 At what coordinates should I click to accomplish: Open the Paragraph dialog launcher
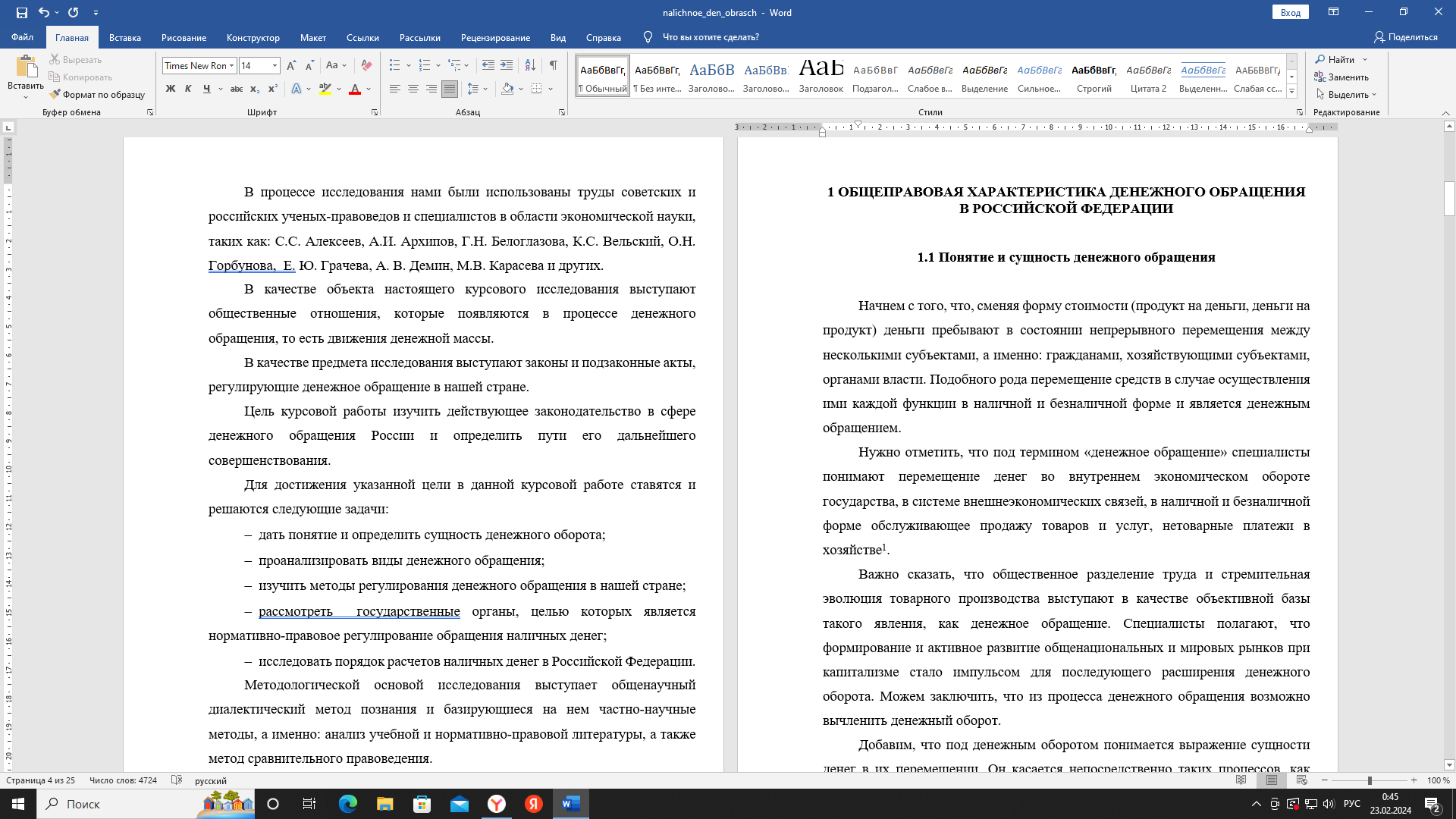[x=562, y=112]
